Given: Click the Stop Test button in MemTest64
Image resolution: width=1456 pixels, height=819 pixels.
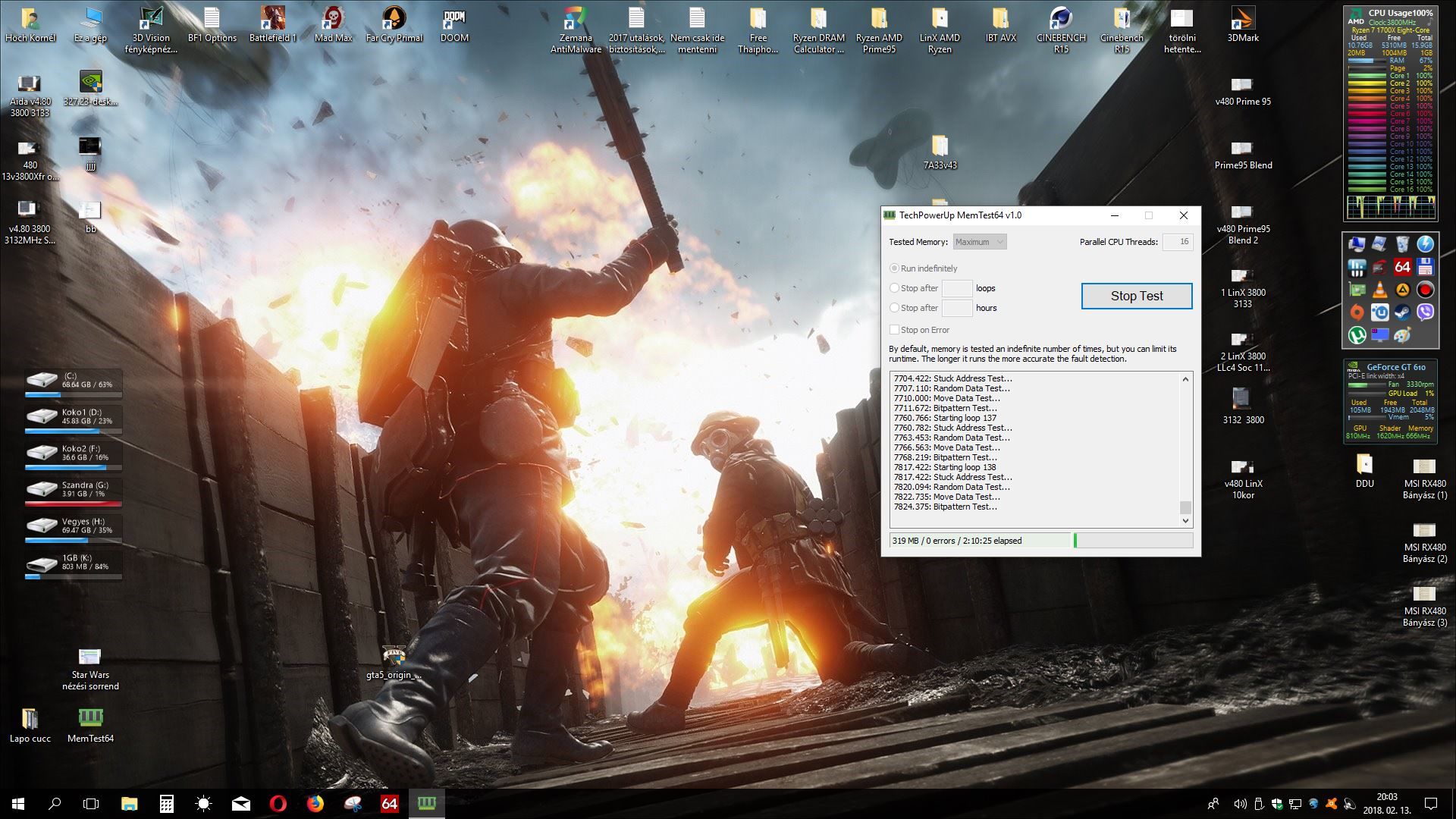Looking at the screenshot, I should [1136, 296].
